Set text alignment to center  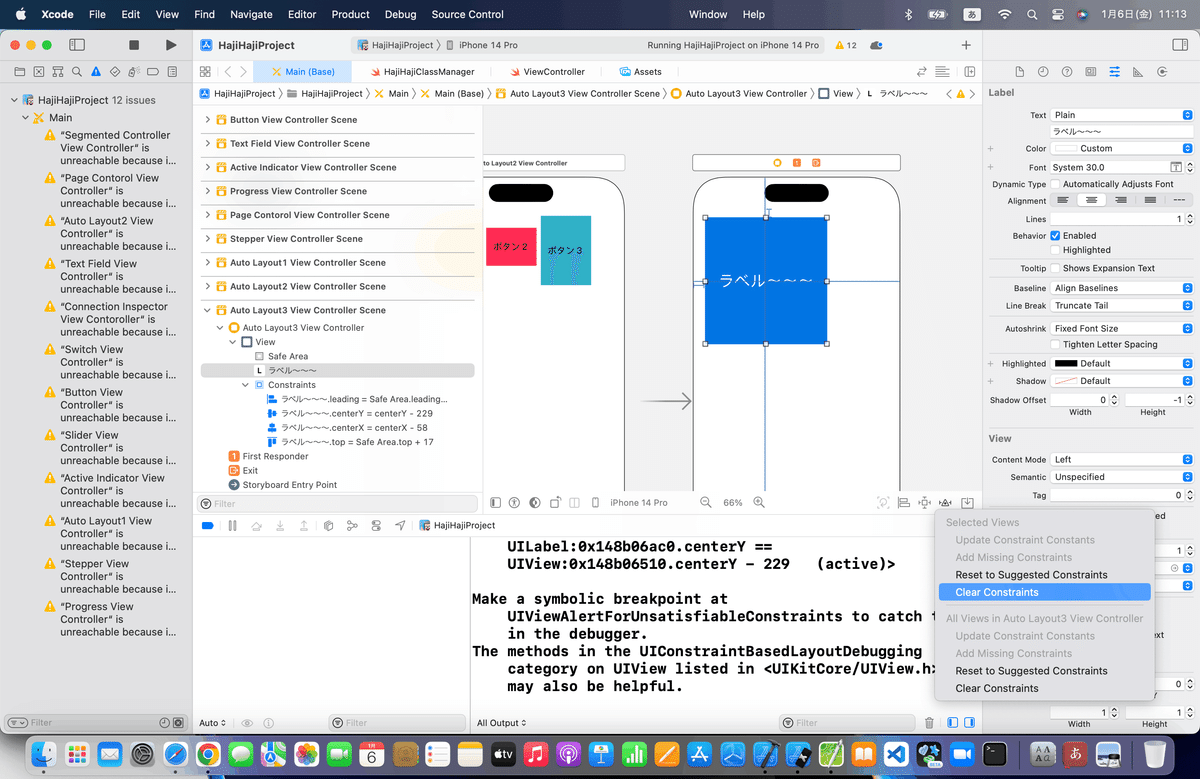click(1092, 200)
